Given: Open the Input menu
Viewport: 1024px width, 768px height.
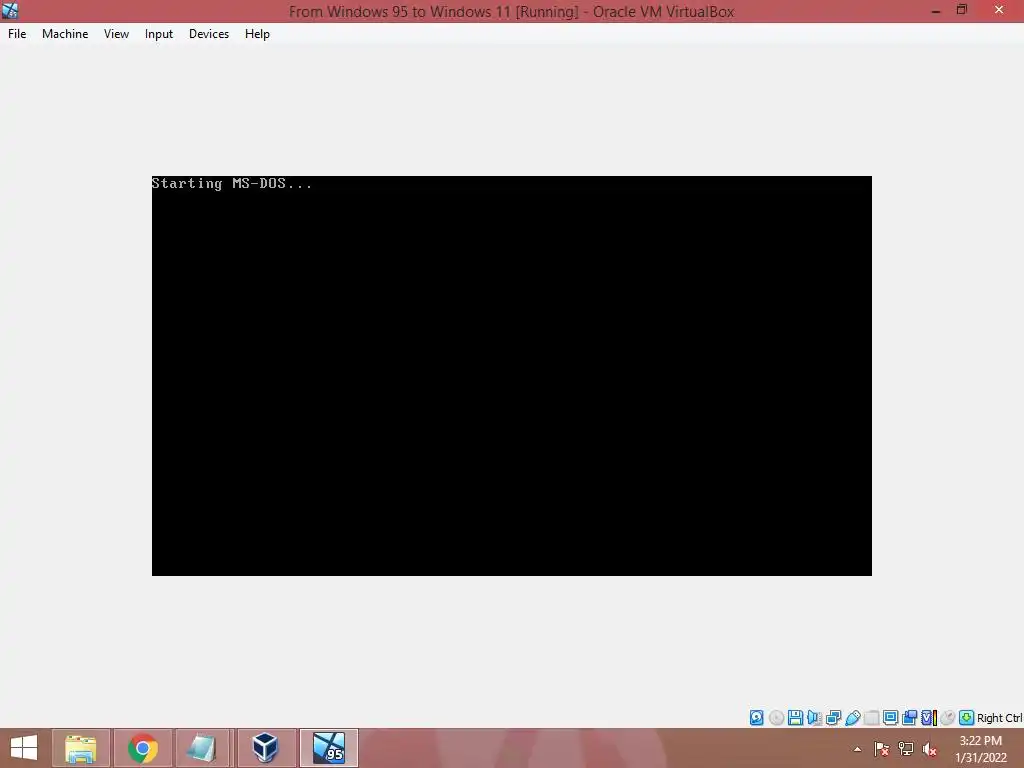Looking at the screenshot, I should [159, 34].
